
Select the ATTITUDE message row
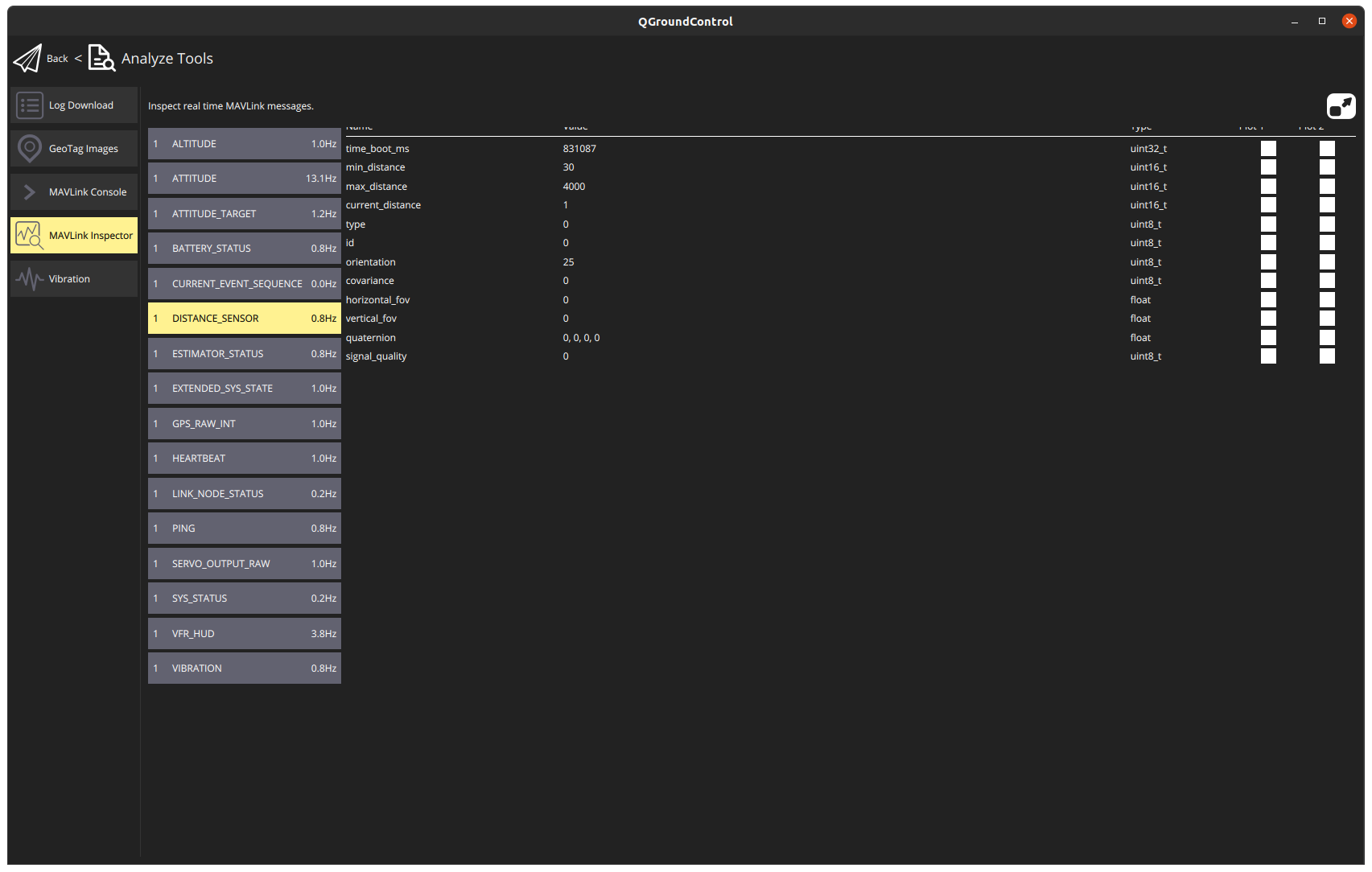[244, 178]
